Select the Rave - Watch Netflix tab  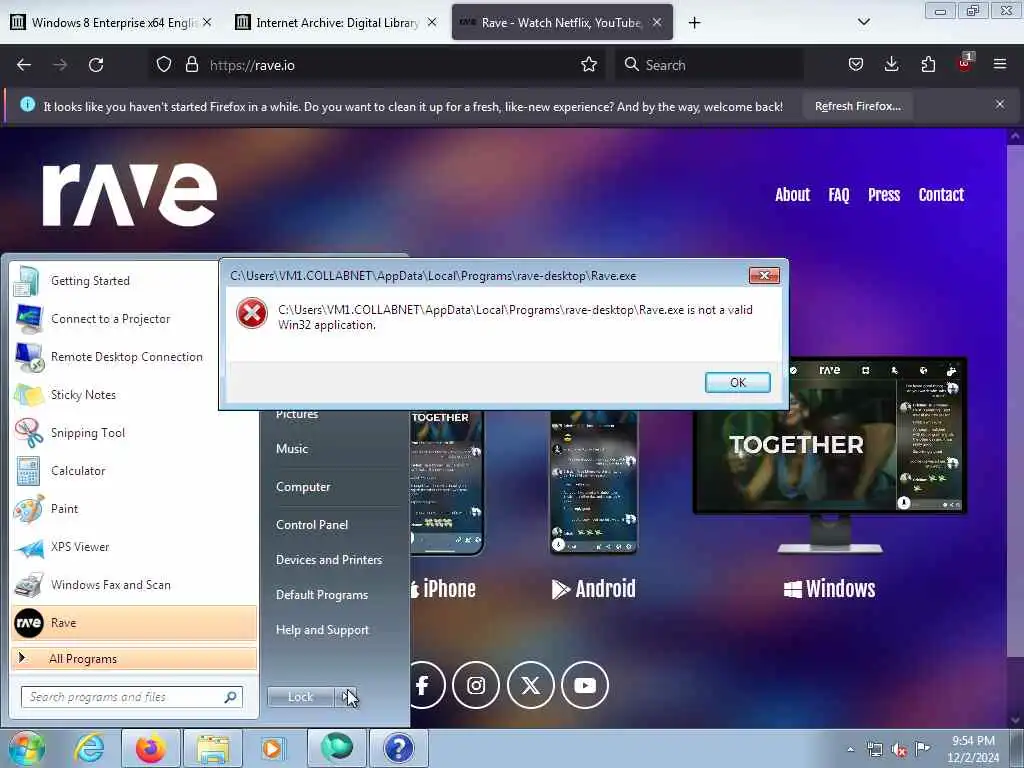(562, 23)
